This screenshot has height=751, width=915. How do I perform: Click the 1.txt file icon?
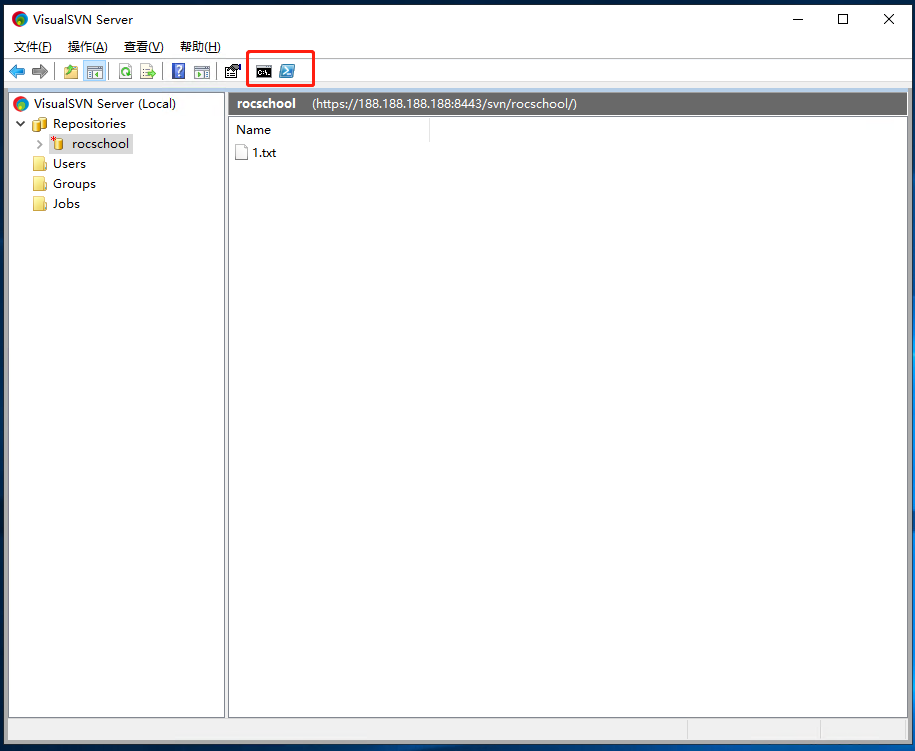pos(242,152)
